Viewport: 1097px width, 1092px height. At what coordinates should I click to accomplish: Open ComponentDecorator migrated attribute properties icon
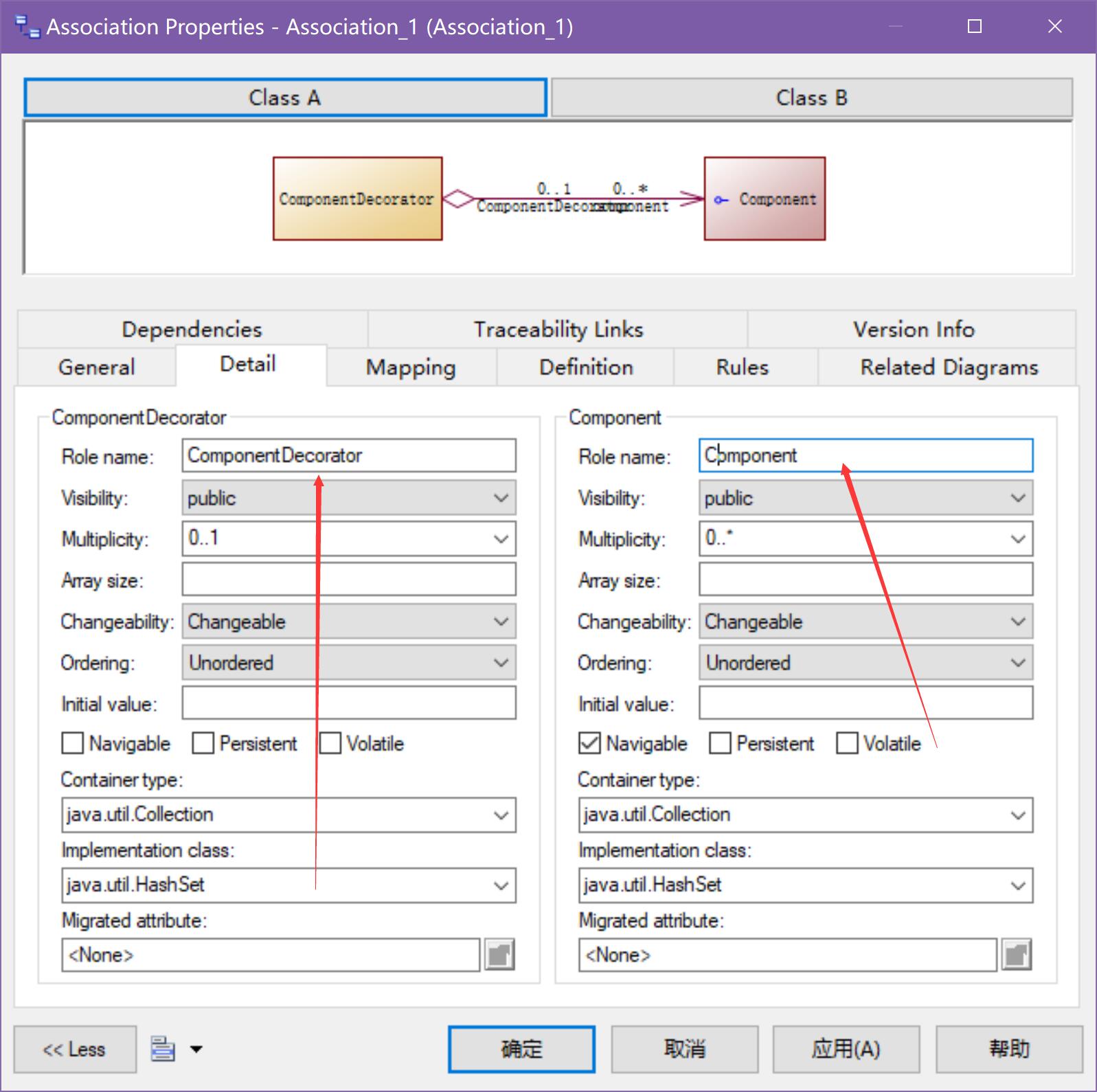click(x=499, y=955)
